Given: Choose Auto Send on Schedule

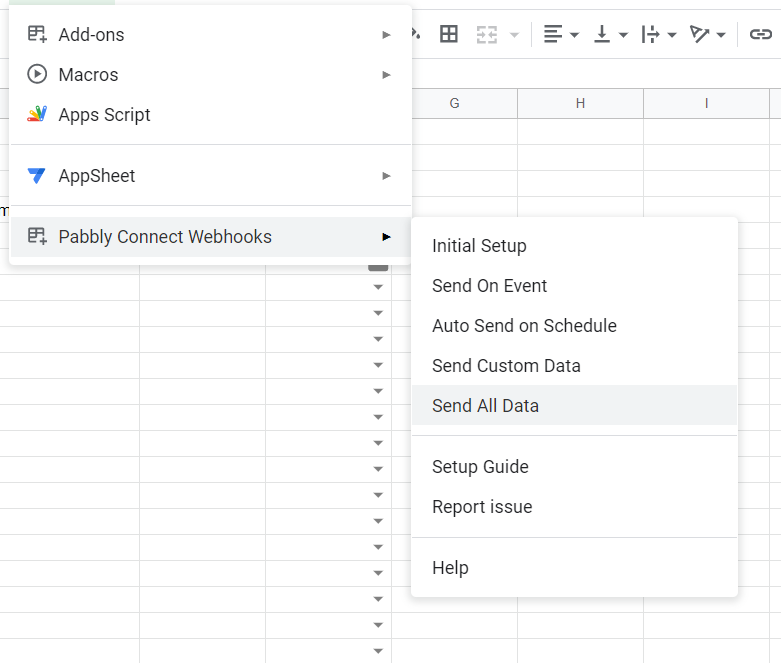Looking at the screenshot, I should pos(574,325).
